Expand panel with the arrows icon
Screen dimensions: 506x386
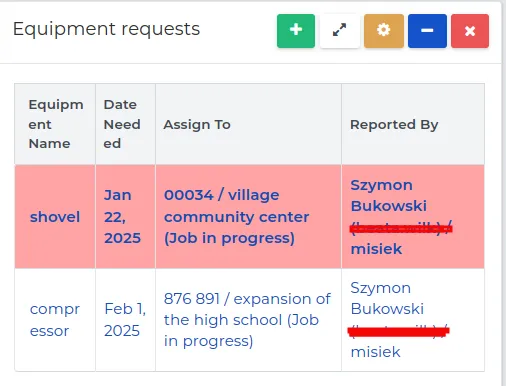point(340,31)
